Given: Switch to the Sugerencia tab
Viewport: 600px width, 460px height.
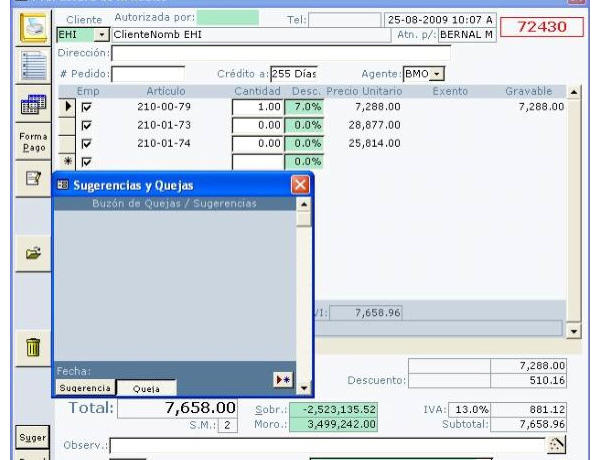Looking at the screenshot, I should pos(84,387).
